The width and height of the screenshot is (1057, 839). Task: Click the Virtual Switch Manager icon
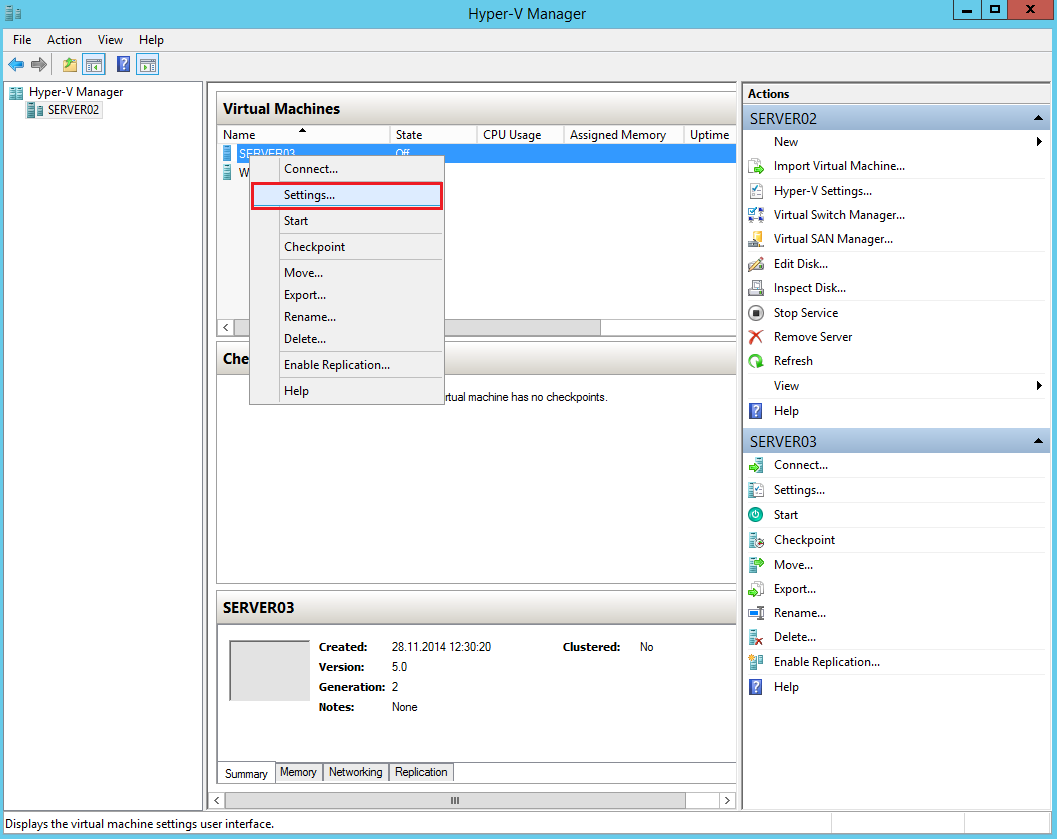pos(756,215)
